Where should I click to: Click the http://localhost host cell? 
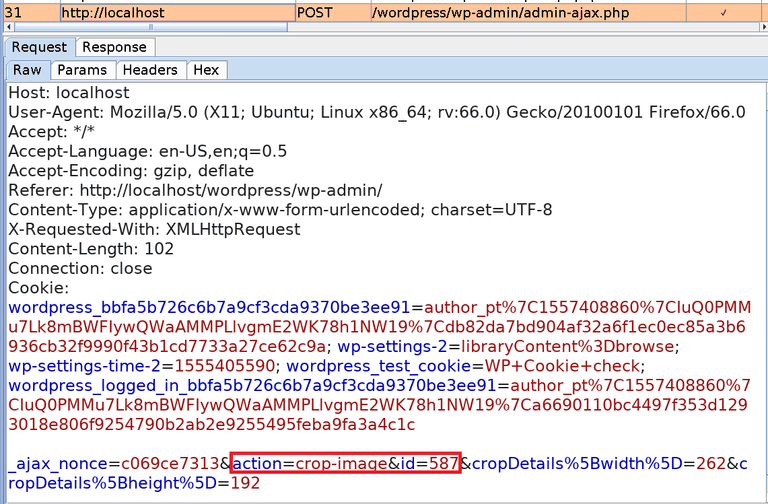(178, 12)
